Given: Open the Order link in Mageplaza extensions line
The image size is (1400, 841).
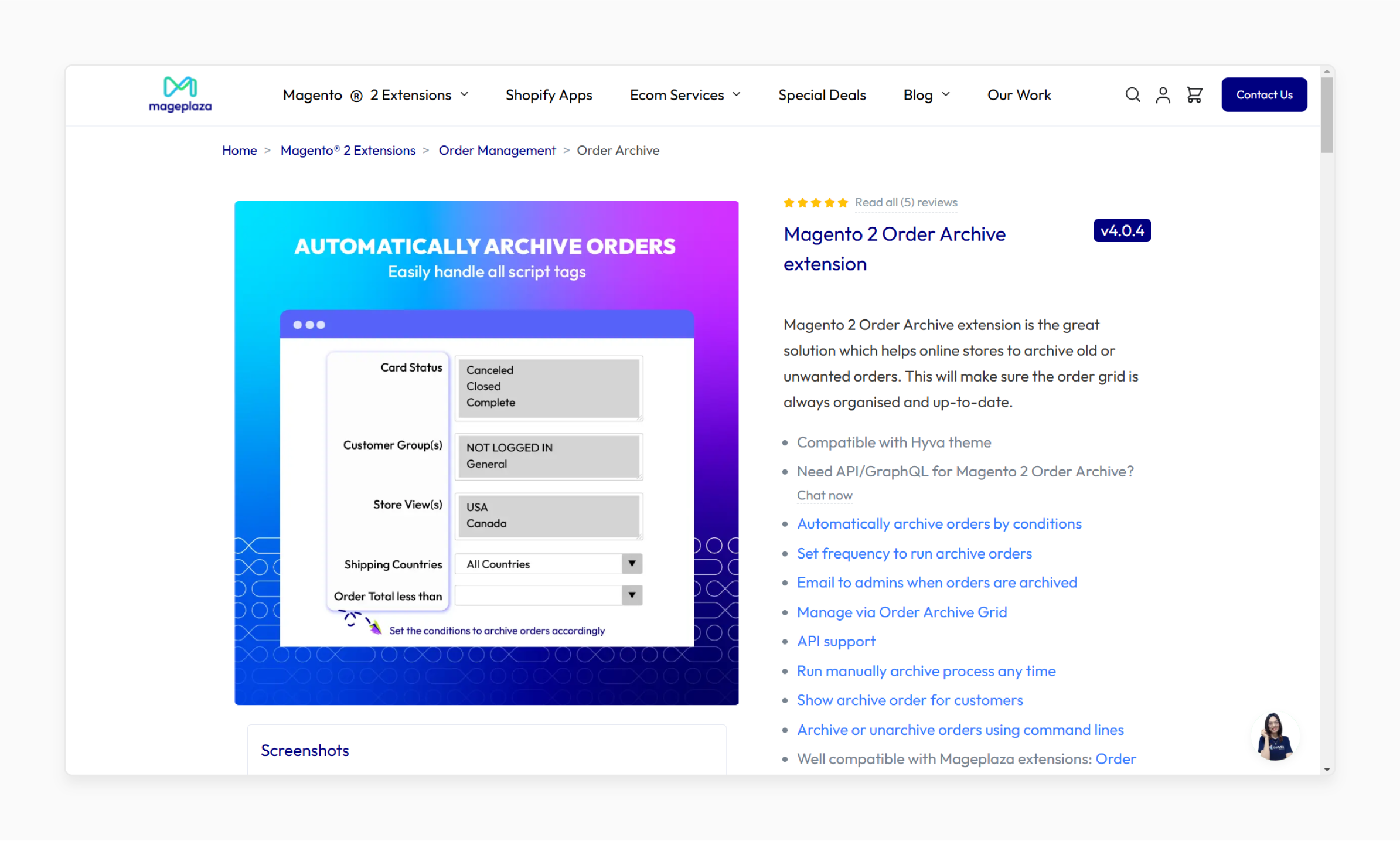Looking at the screenshot, I should (1115, 759).
